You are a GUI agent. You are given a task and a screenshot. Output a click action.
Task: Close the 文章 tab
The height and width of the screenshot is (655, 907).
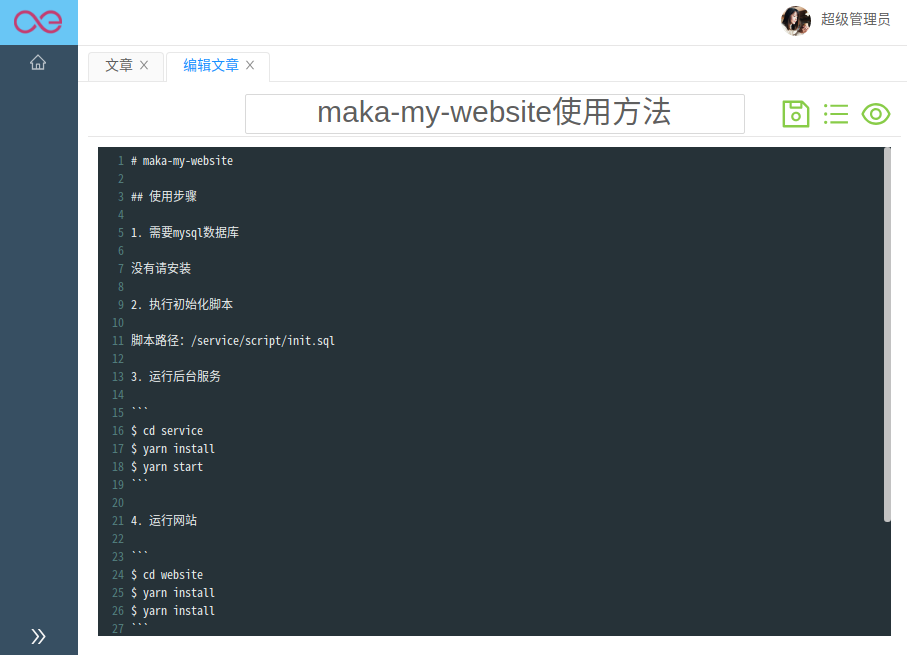[x=144, y=65]
